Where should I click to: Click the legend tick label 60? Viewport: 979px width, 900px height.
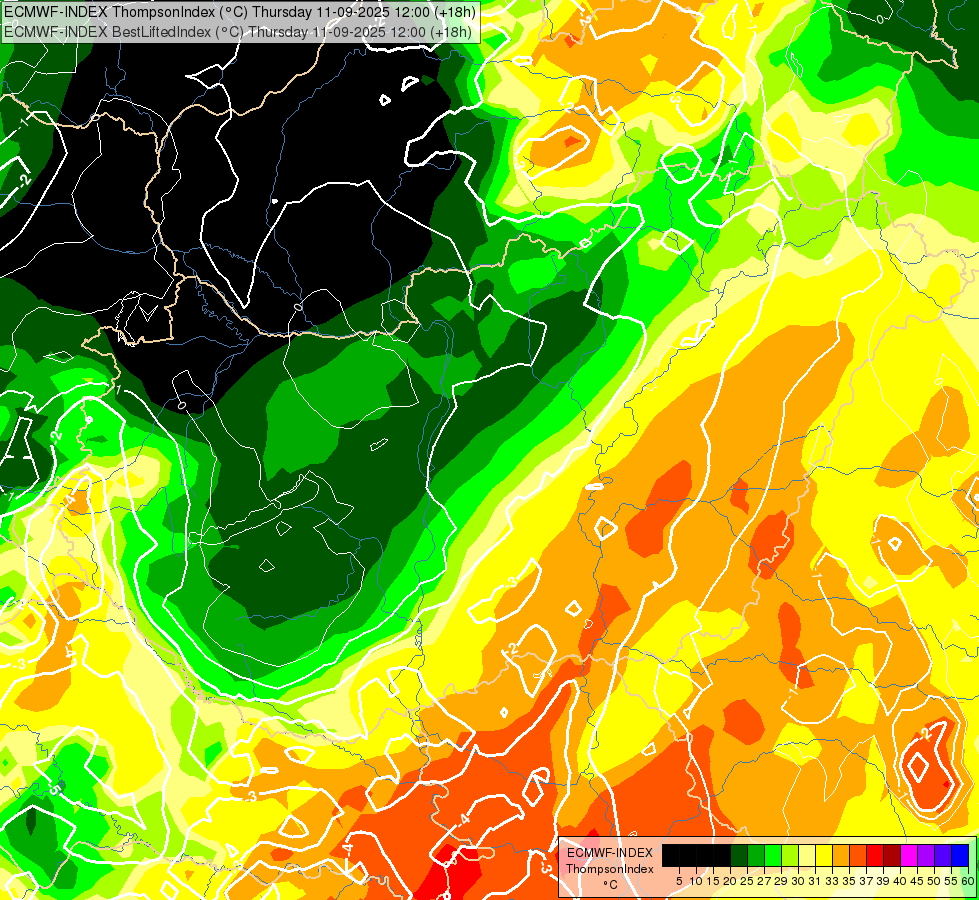click(968, 881)
